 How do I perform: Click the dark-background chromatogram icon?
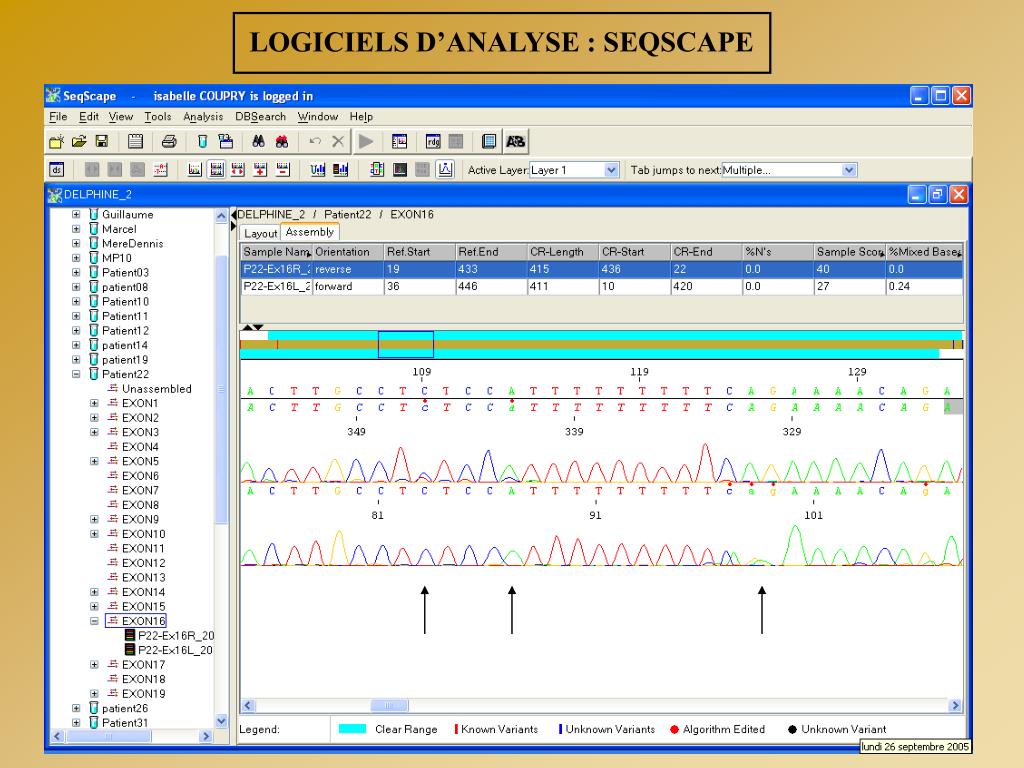(400, 170)
